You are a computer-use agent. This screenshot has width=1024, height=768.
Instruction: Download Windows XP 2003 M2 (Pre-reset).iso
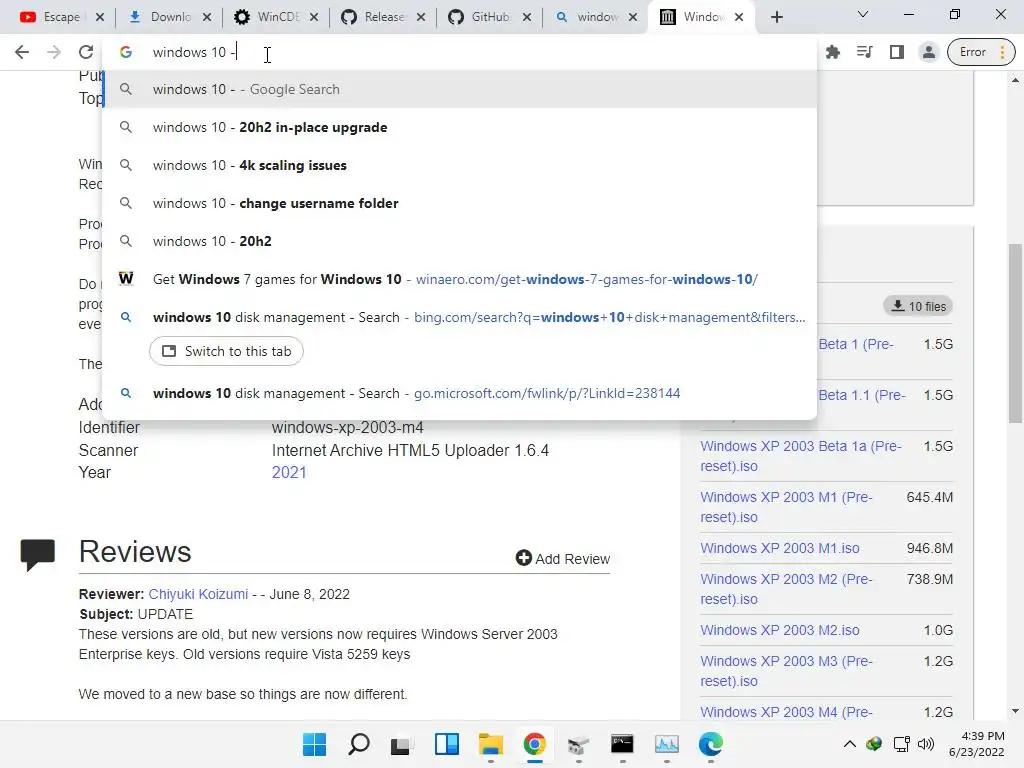point(786,589)
